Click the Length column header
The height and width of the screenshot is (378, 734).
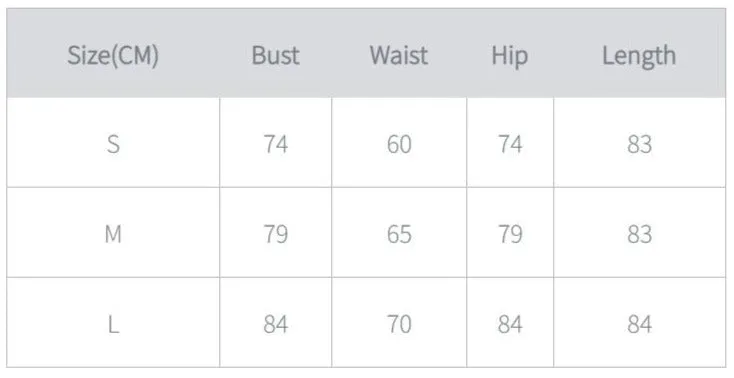[x=639, y=57]
